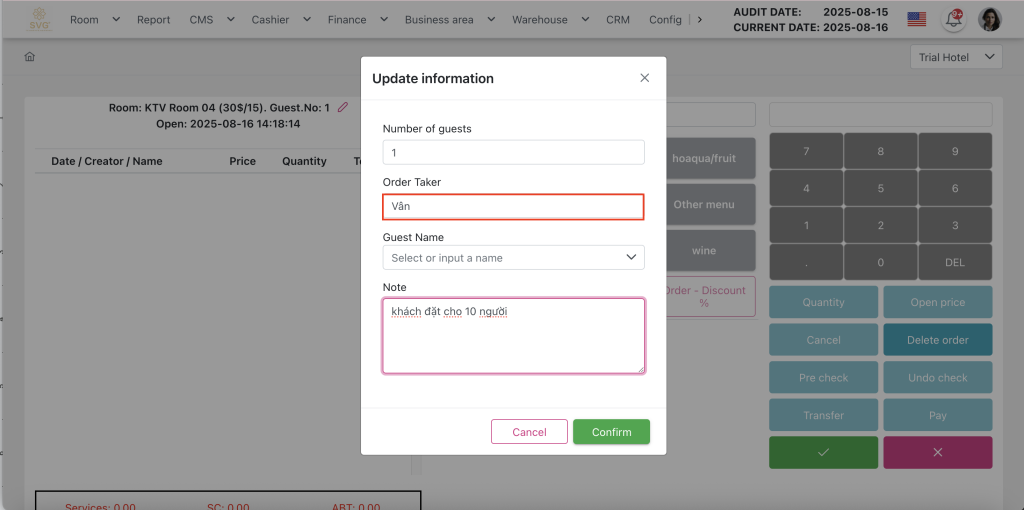Click the pencil edit icon beside Guest.No
Image resolution: width=1024 pixels, height=510 pixels.
[x=343, y=107]
